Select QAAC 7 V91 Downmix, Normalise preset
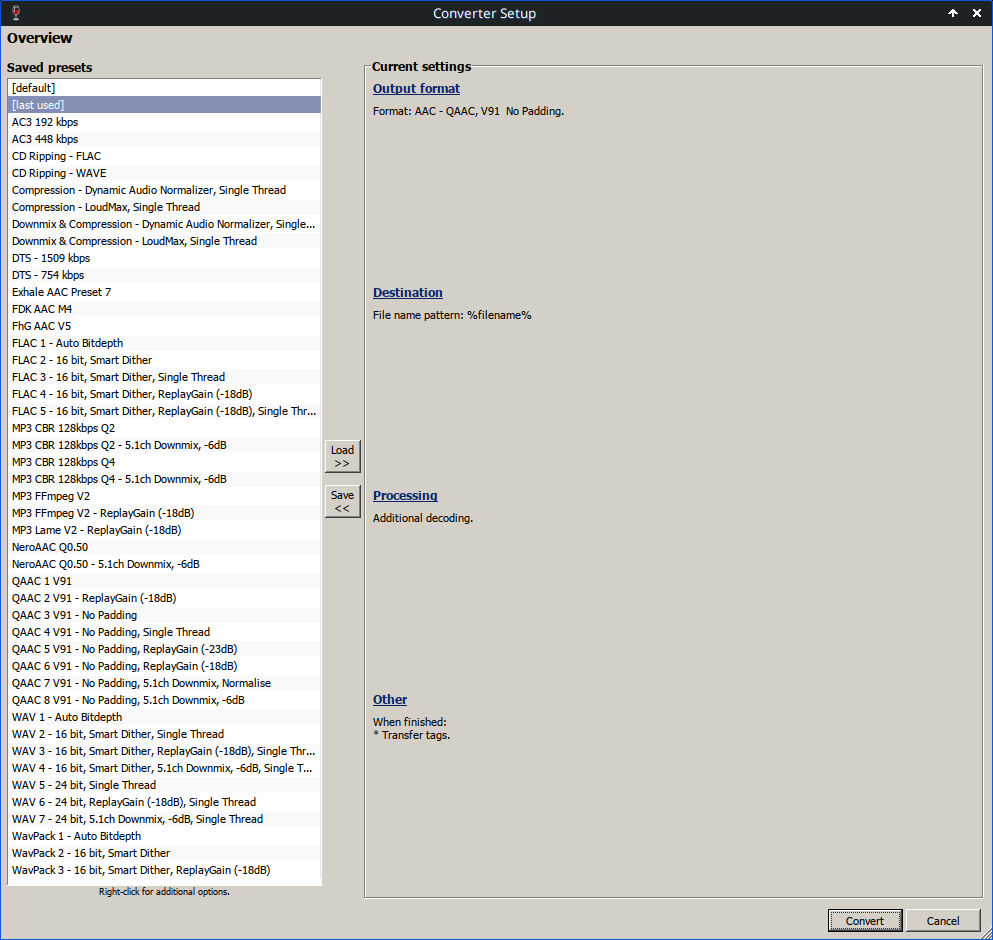993x940 pixels. tap(164, 683)
